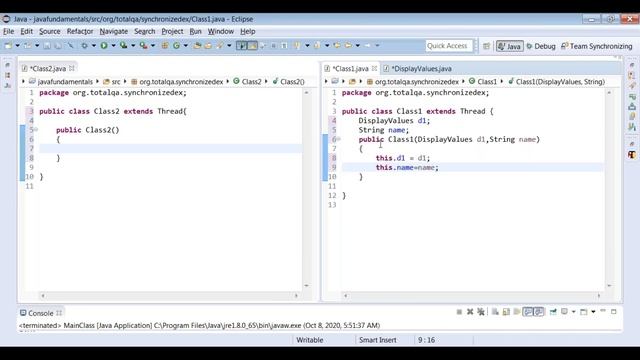Open the Navigate menu
640x360 pixels.
(113, 31)
